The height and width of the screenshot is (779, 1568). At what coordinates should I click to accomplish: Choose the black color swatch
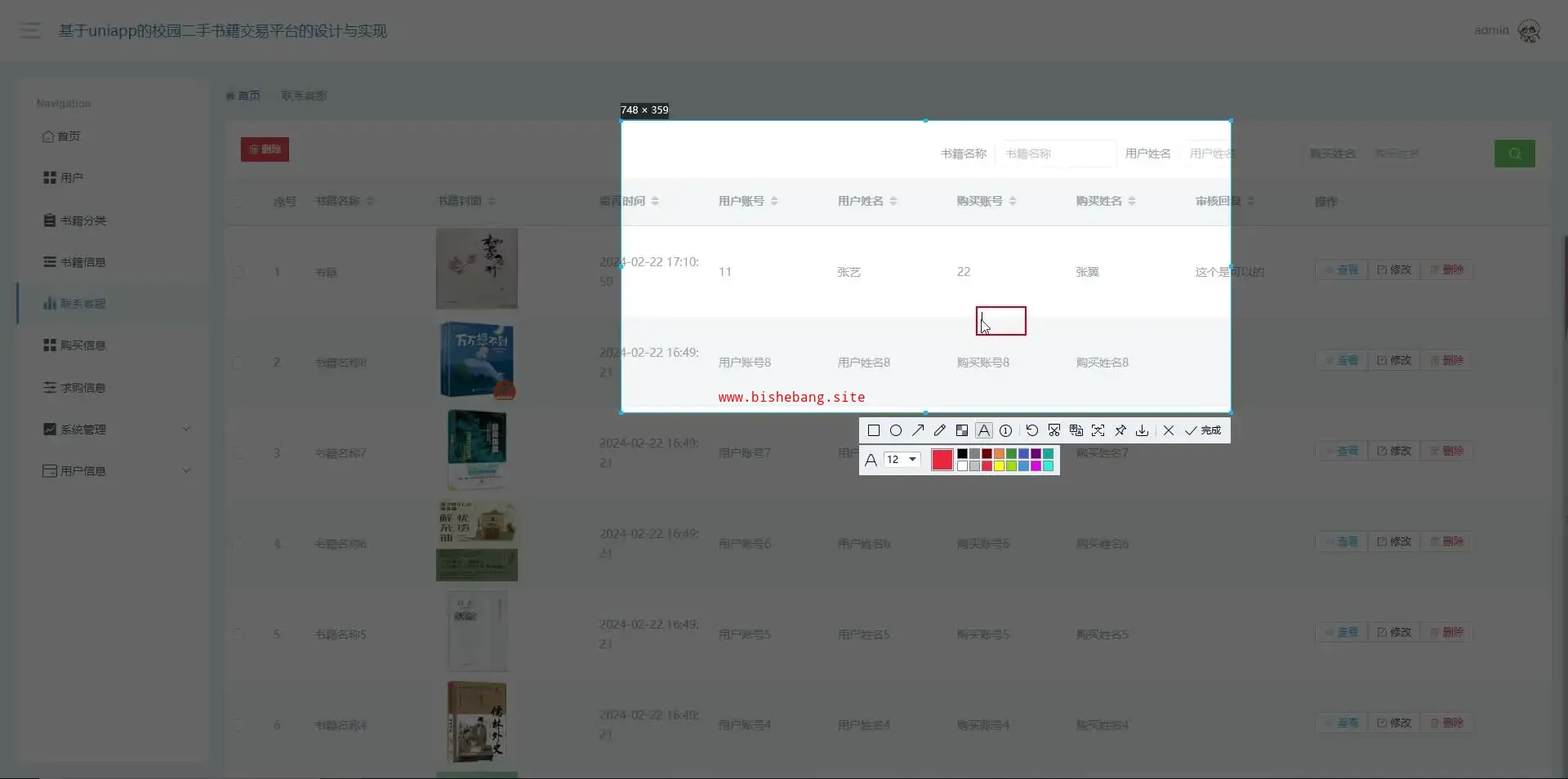pyautogui.click(x=962, y=454)
